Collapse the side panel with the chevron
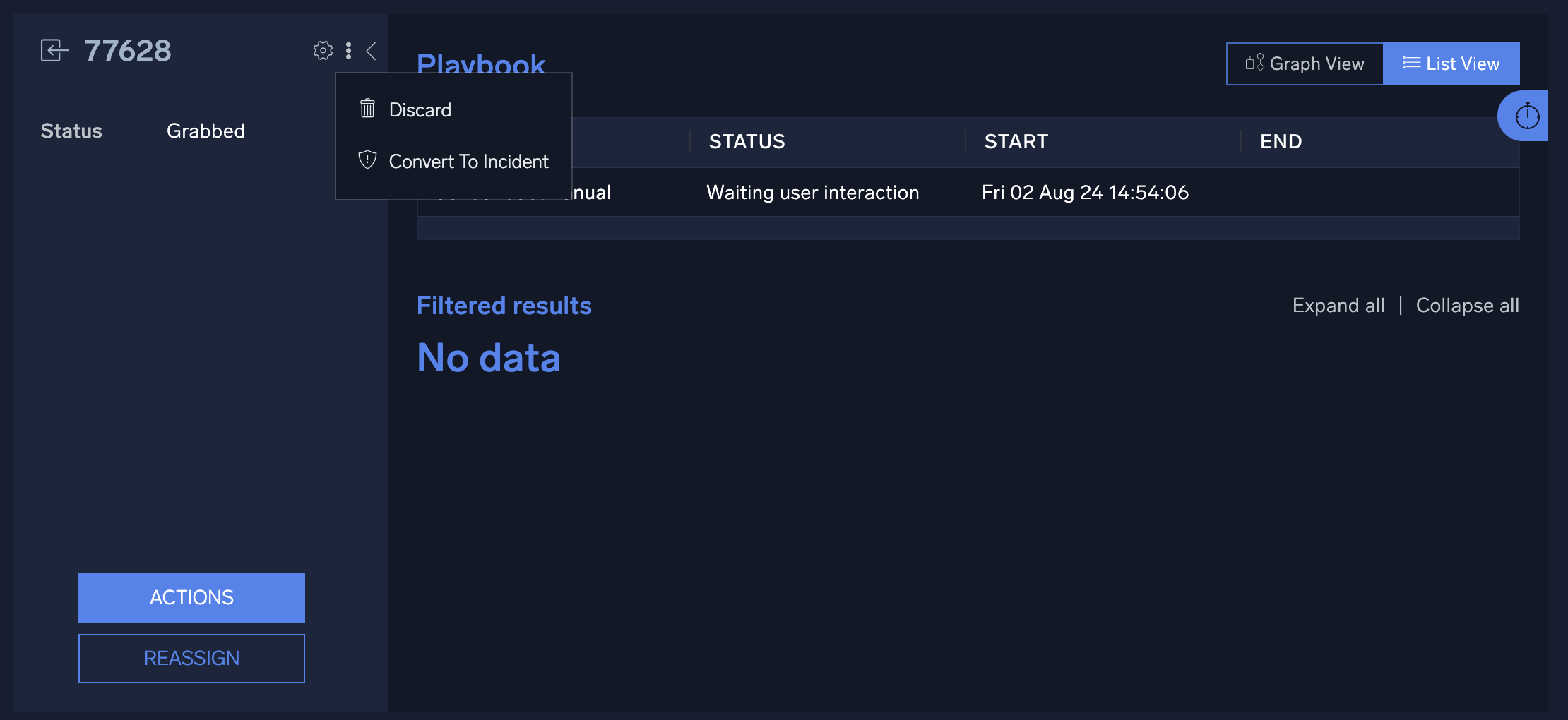 click(371, 51)
